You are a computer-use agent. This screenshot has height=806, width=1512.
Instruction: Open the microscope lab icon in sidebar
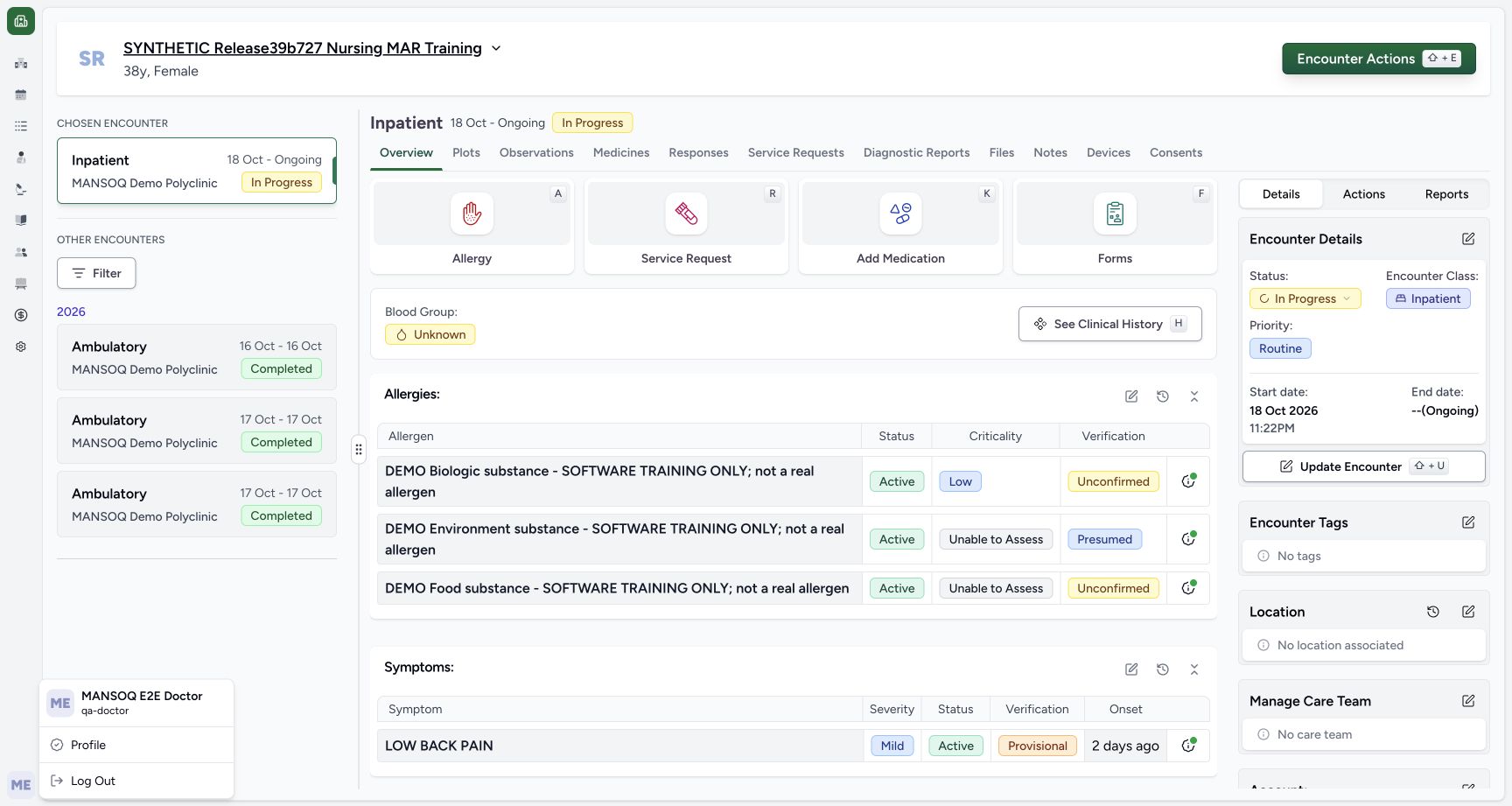[21, 189]
